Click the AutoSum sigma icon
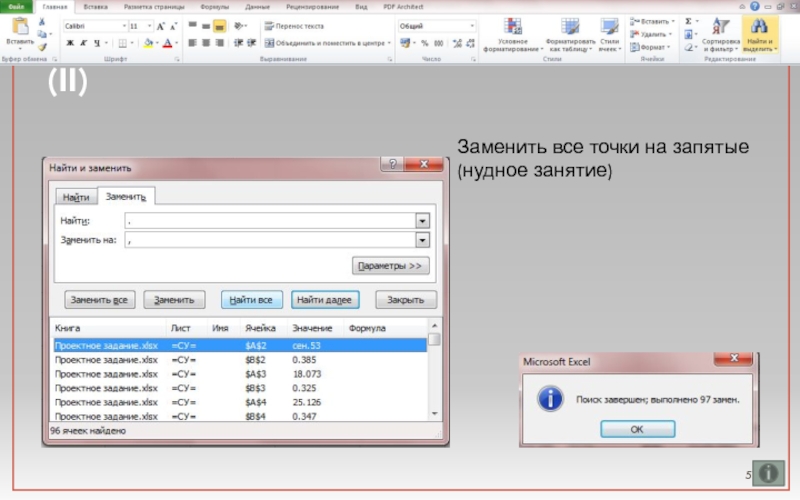 coord(689,20)
